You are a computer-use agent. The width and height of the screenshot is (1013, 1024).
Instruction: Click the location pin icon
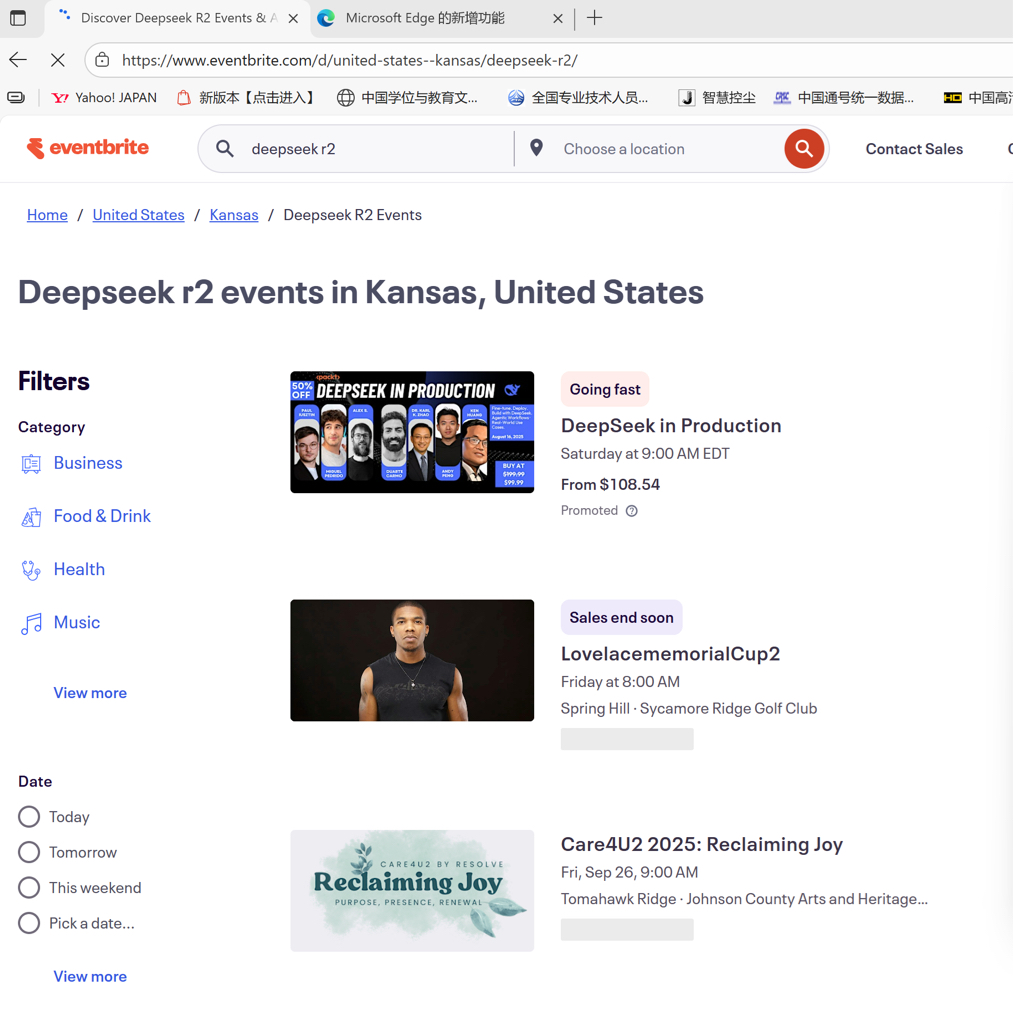(536, 148)
